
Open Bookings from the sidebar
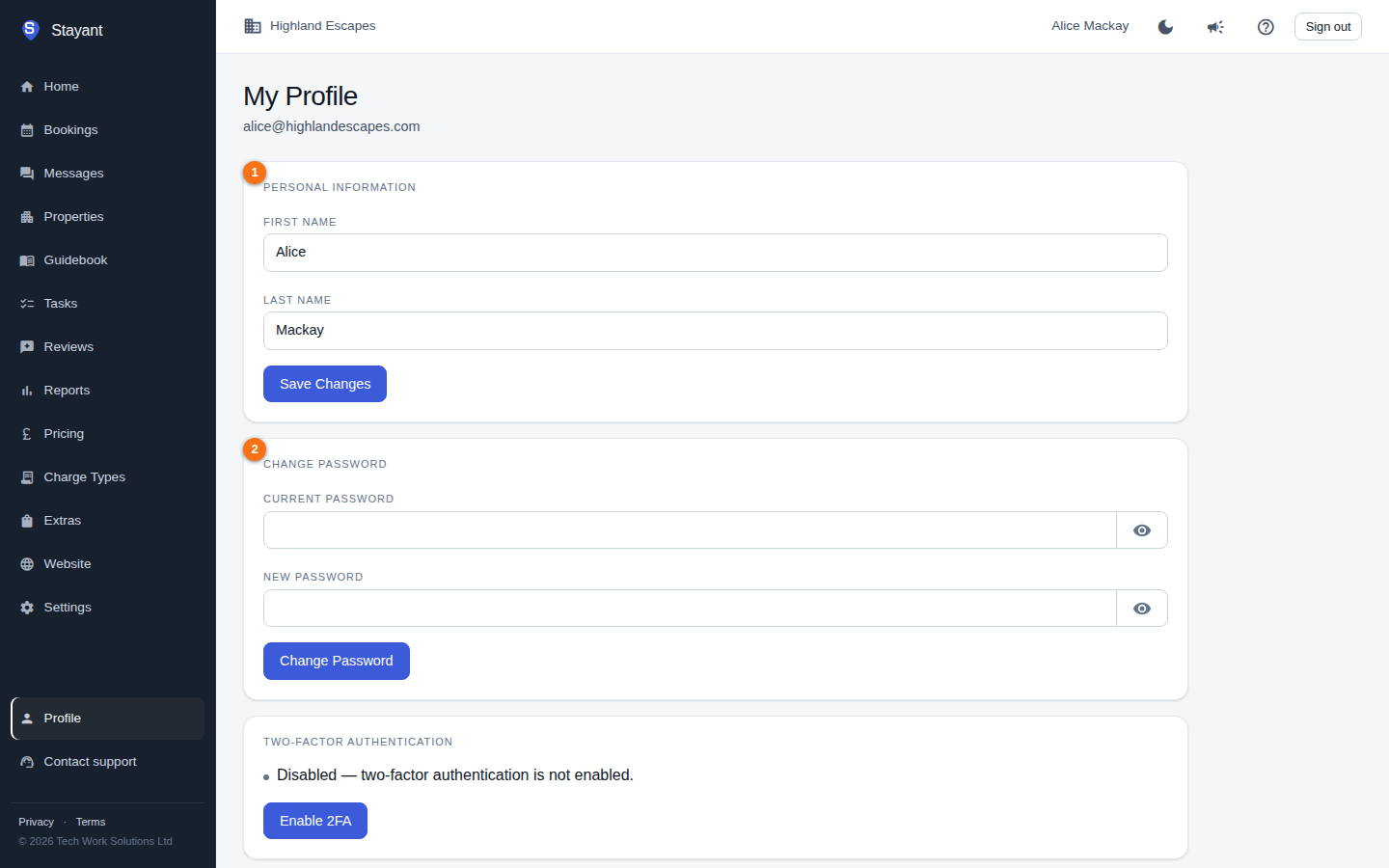[108, 130]
